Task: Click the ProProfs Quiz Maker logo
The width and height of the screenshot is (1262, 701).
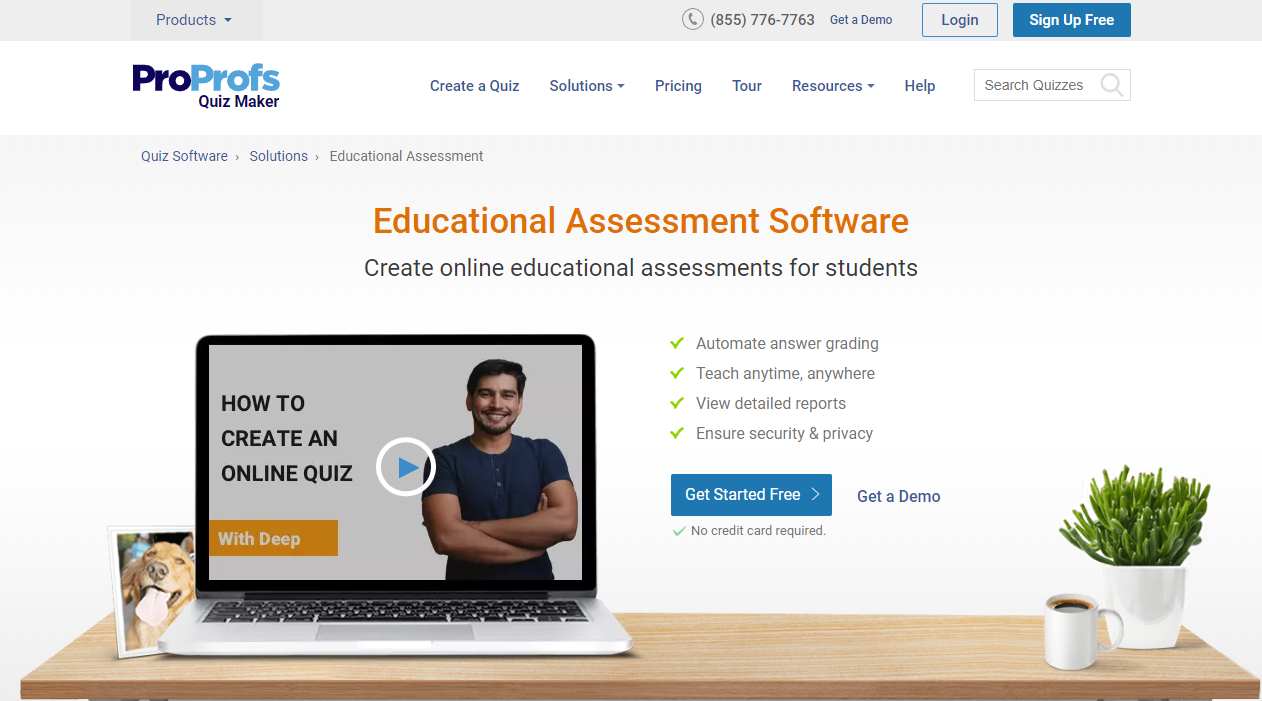Action: click(206, 86)
